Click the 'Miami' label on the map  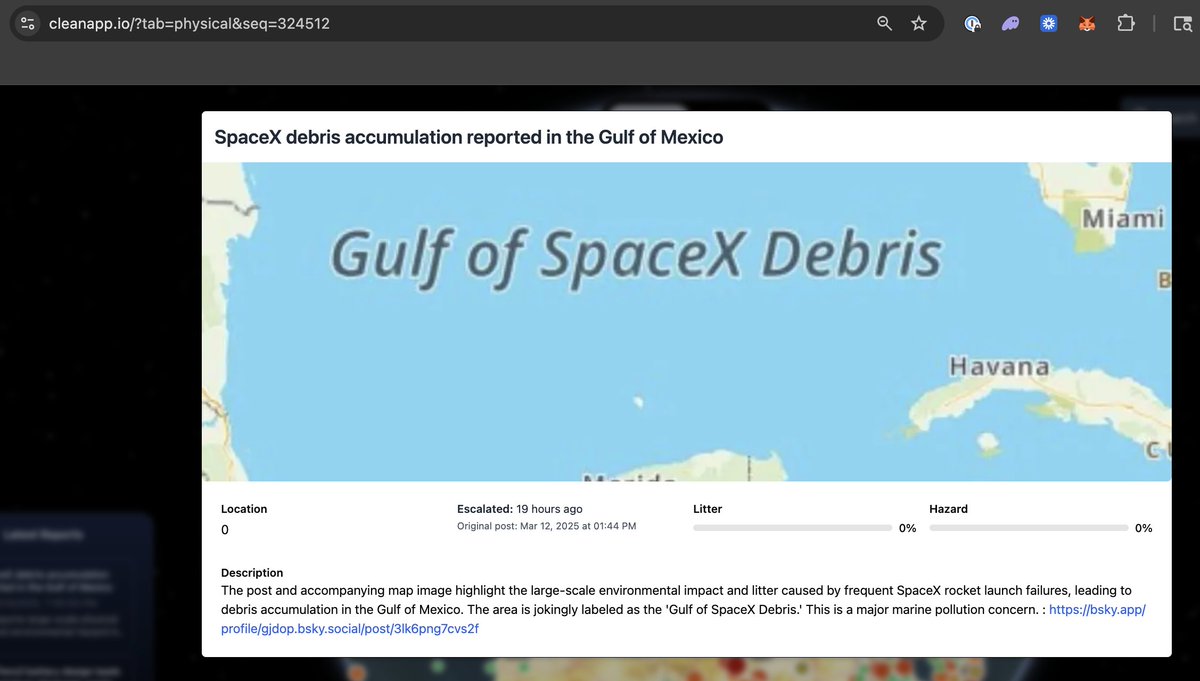1123,218
